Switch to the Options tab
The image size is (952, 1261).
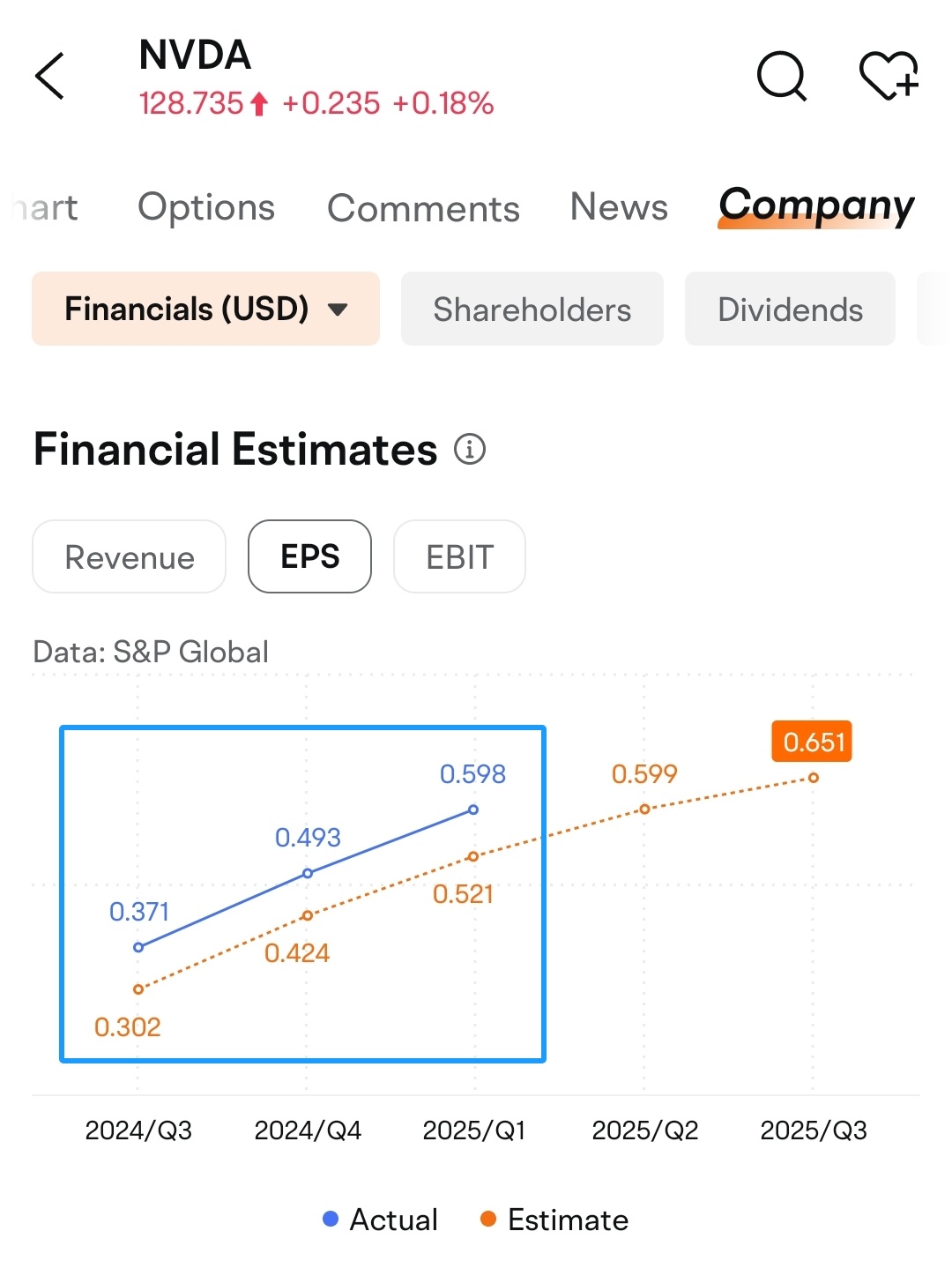(x=206, y=207)
